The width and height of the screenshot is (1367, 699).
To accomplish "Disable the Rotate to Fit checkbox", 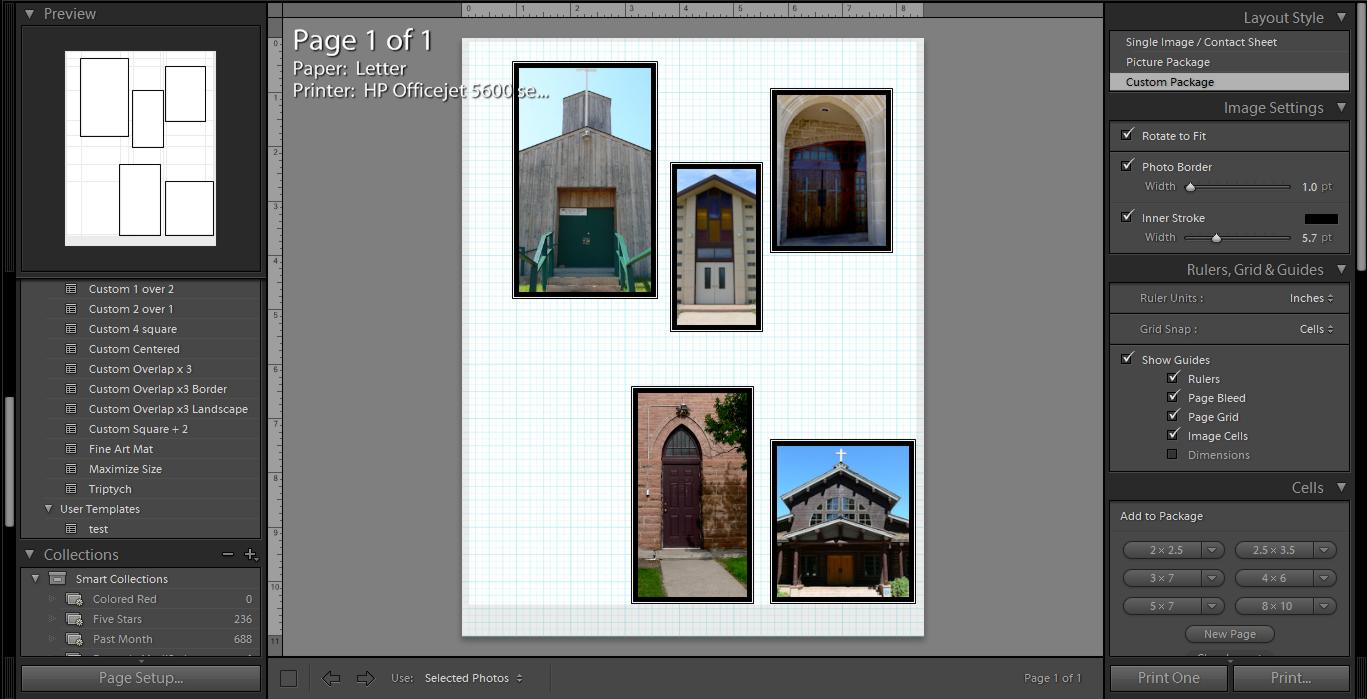I will [1128, 135].
